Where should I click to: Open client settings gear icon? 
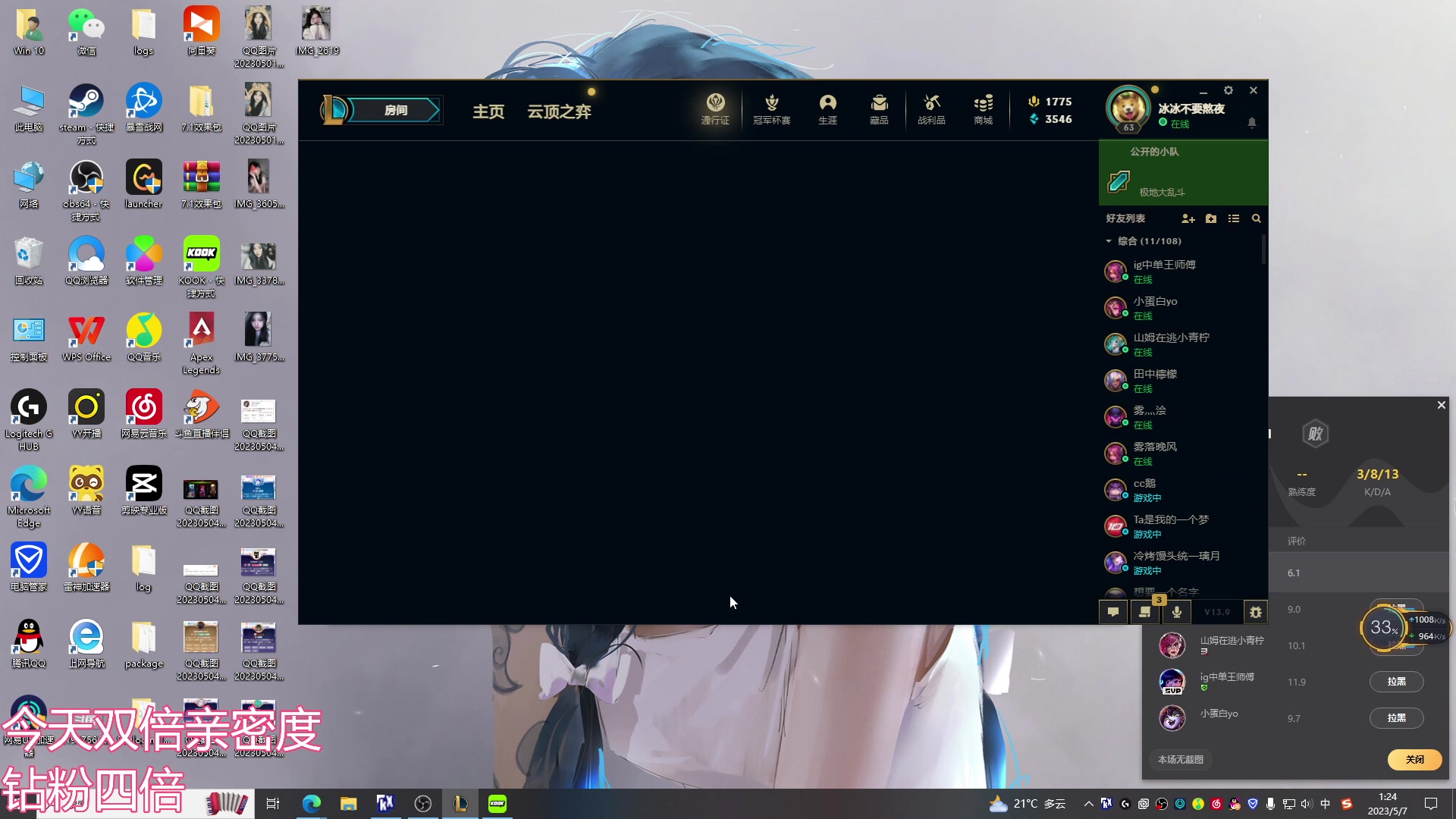tap(1228, 90)
